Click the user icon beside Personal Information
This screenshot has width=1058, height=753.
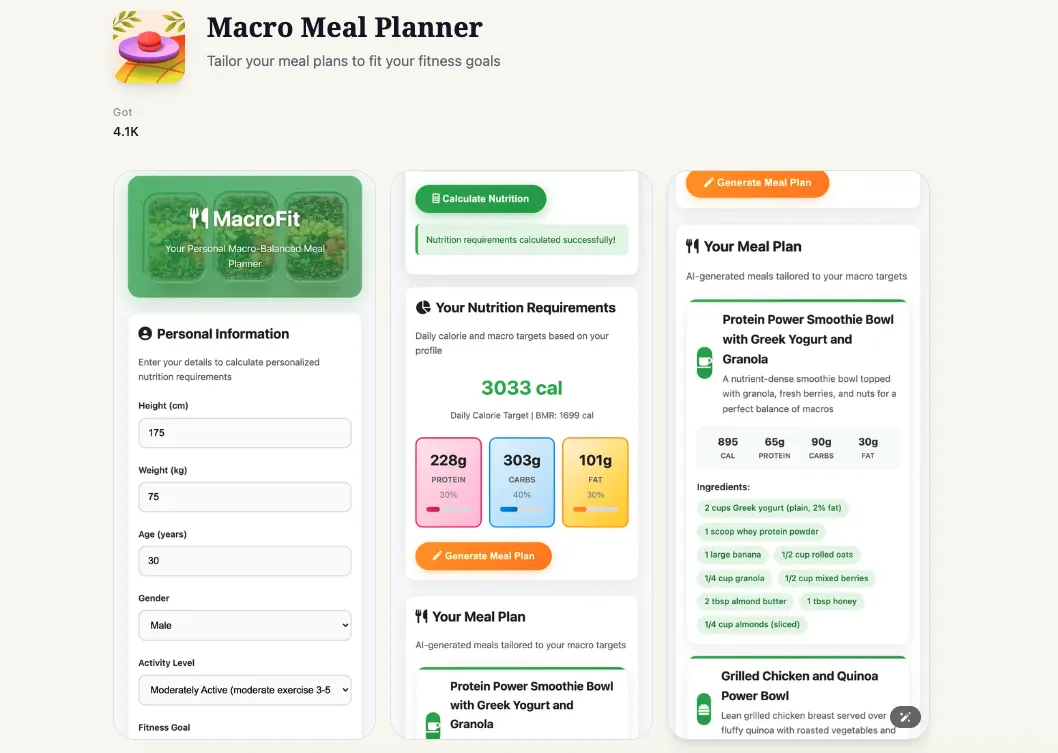145,334
